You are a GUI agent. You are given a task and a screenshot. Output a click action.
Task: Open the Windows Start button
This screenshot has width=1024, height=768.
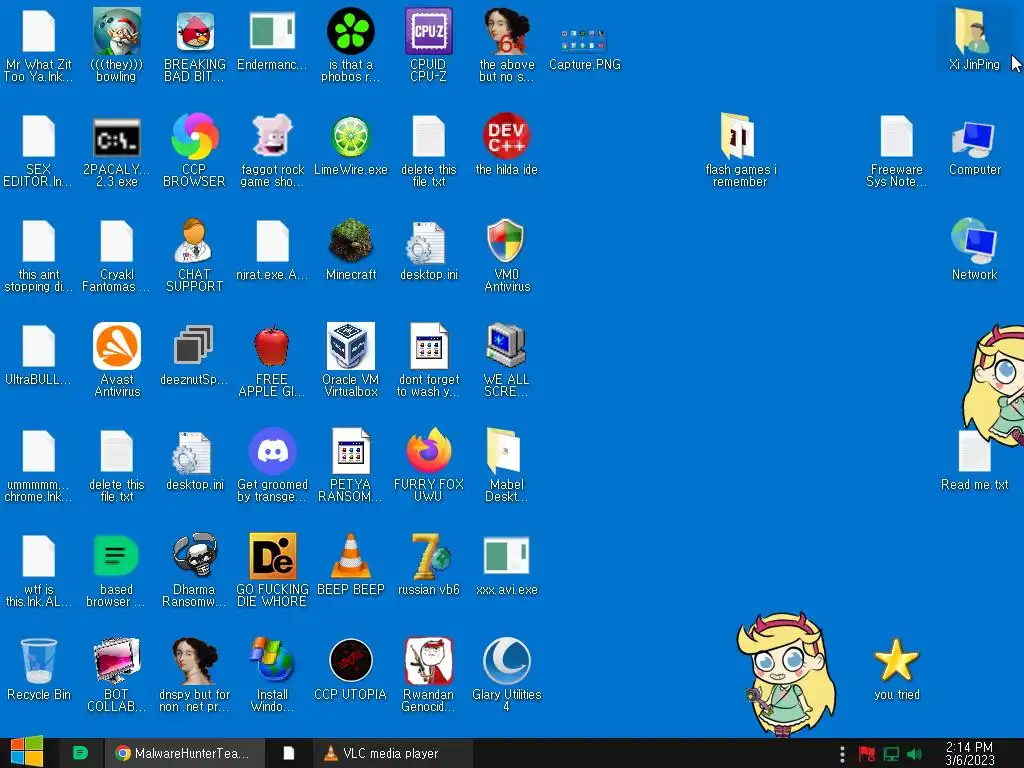click(27, 753)
